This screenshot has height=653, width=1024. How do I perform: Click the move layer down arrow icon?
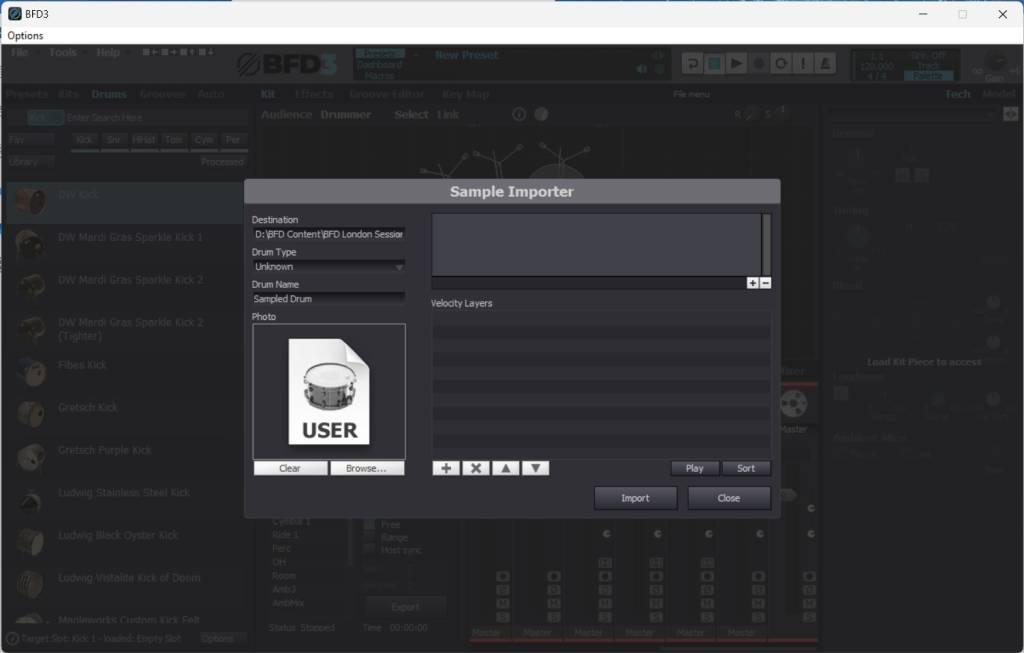point(535,467)
